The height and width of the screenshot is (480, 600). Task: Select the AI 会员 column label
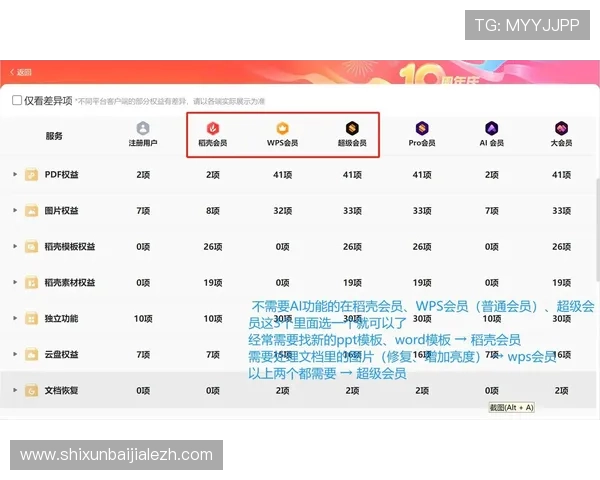491,143
